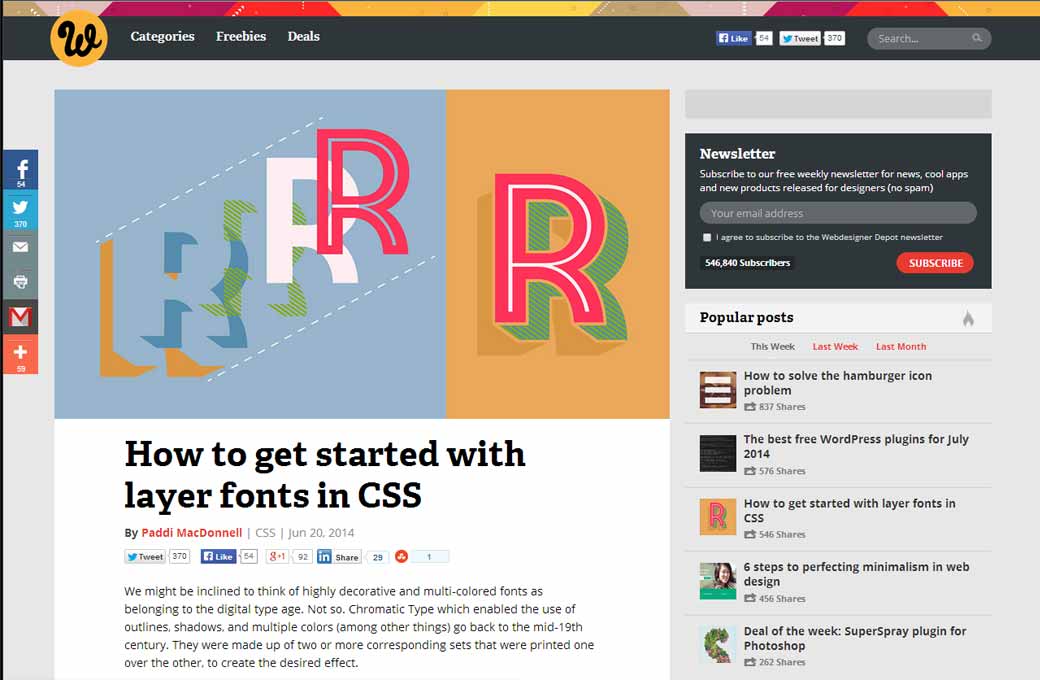Enable the newsletter subscription agreement checkbox
The height and width of the screenshot is (680, 1040).
706,237
